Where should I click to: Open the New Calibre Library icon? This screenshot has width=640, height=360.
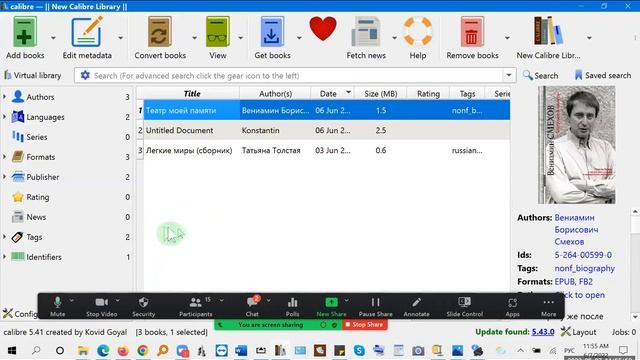click(548, 31)
